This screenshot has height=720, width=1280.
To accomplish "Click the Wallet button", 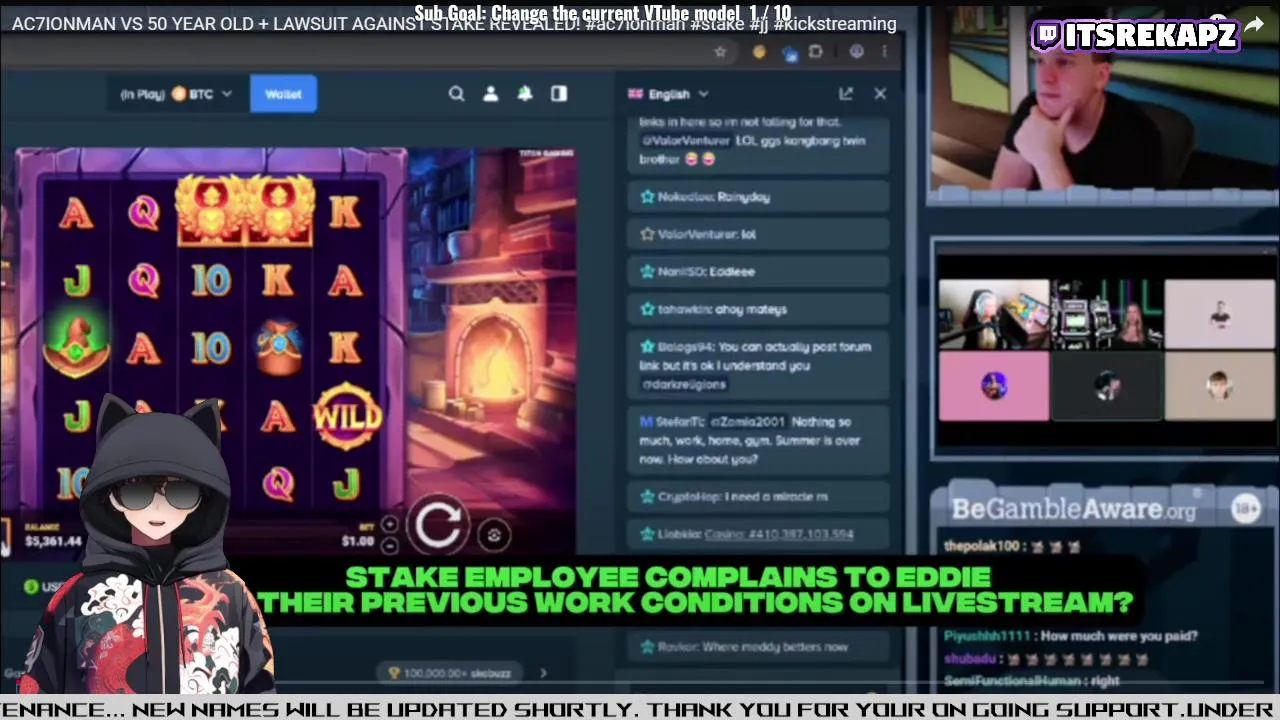I will pyautogui.click(x=283, y=94).
